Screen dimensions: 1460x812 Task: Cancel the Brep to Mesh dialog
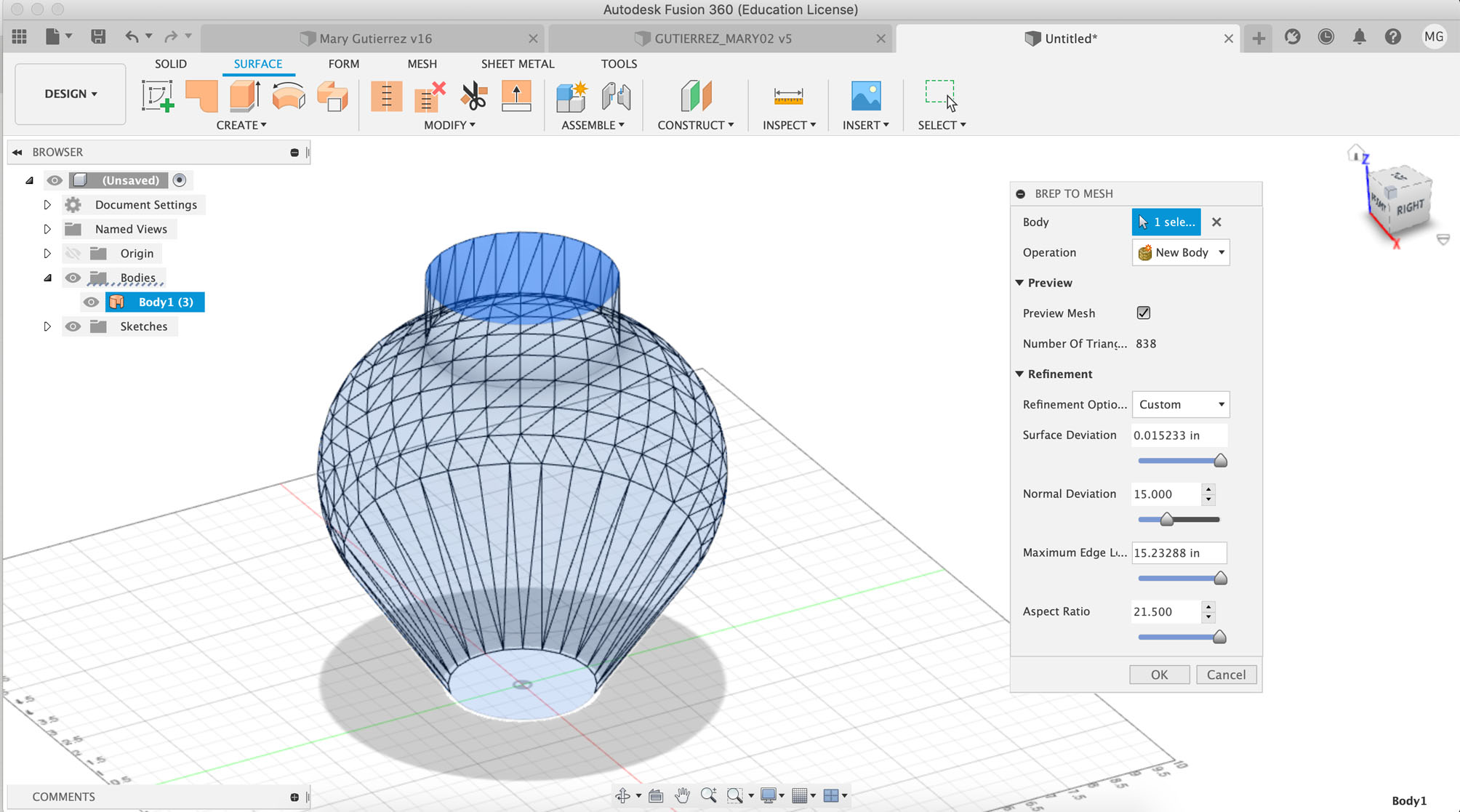1226,675
